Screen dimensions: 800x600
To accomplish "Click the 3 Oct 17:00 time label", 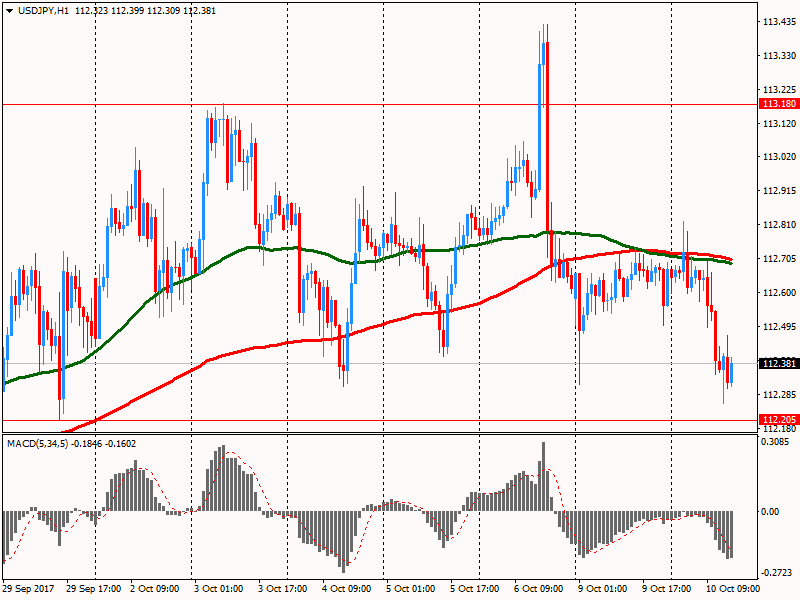I will (283, 589).
